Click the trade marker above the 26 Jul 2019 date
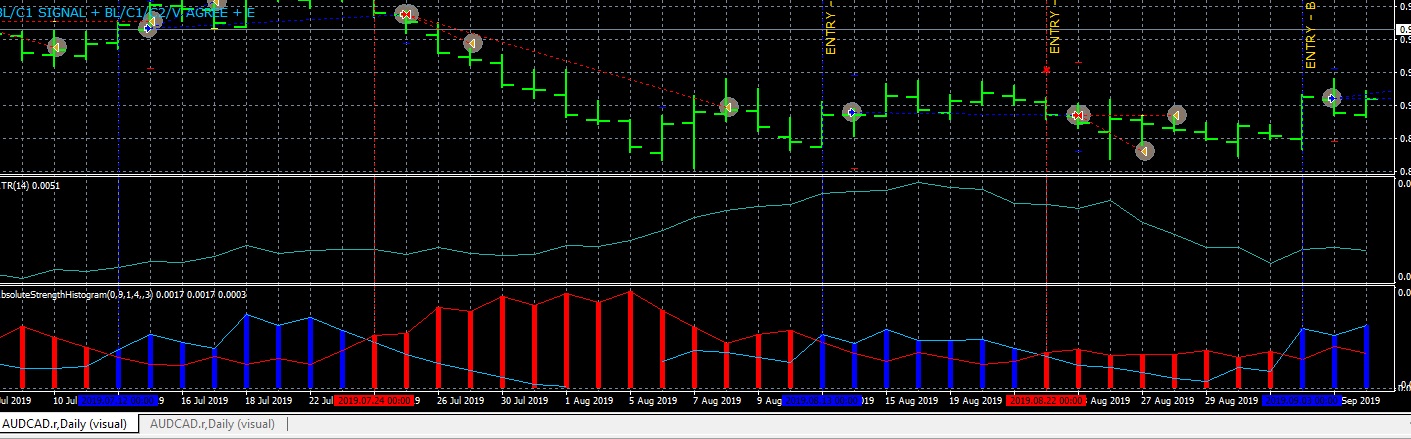The image size is (1411, 439). click(x=473, y=43)
